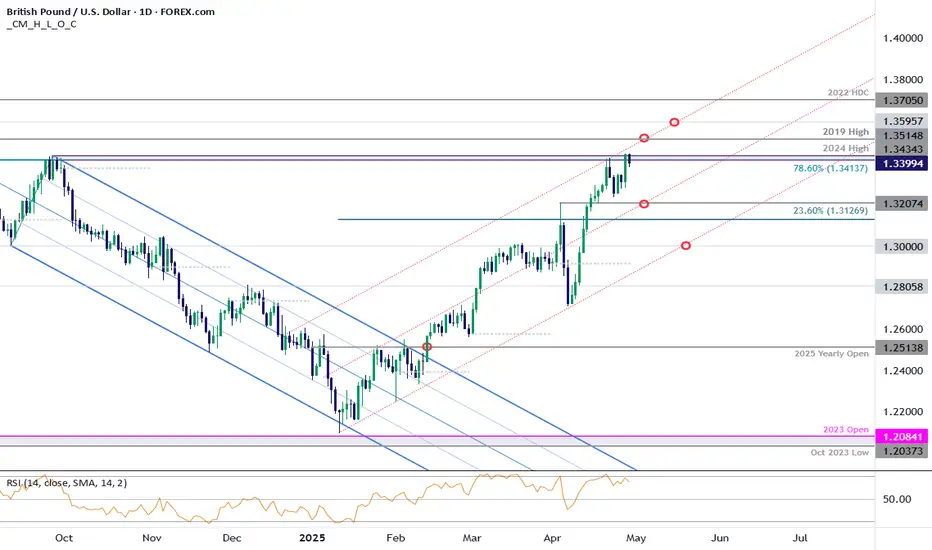Select the Oct 2023 Low label
Screen dimensions: 932x550
[x=839, y=452]
